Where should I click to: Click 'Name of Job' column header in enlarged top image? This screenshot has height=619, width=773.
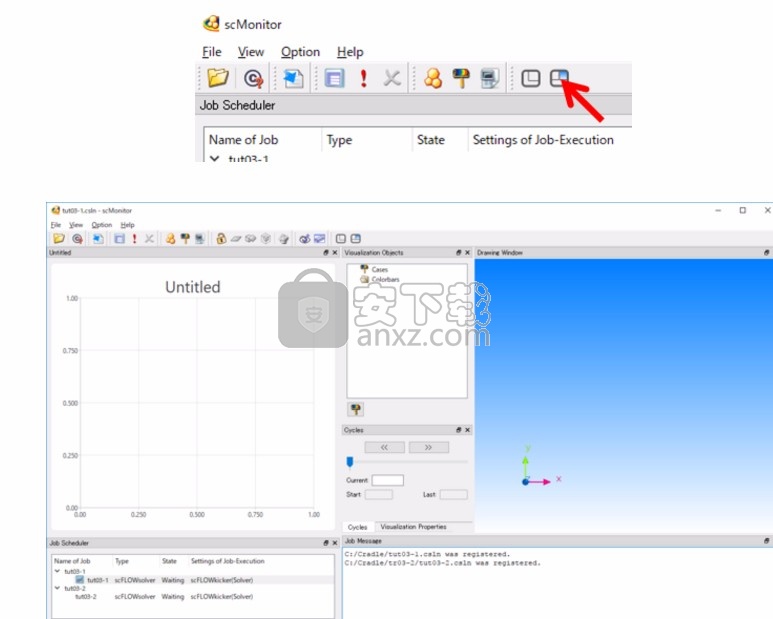(x=244, y=140)
